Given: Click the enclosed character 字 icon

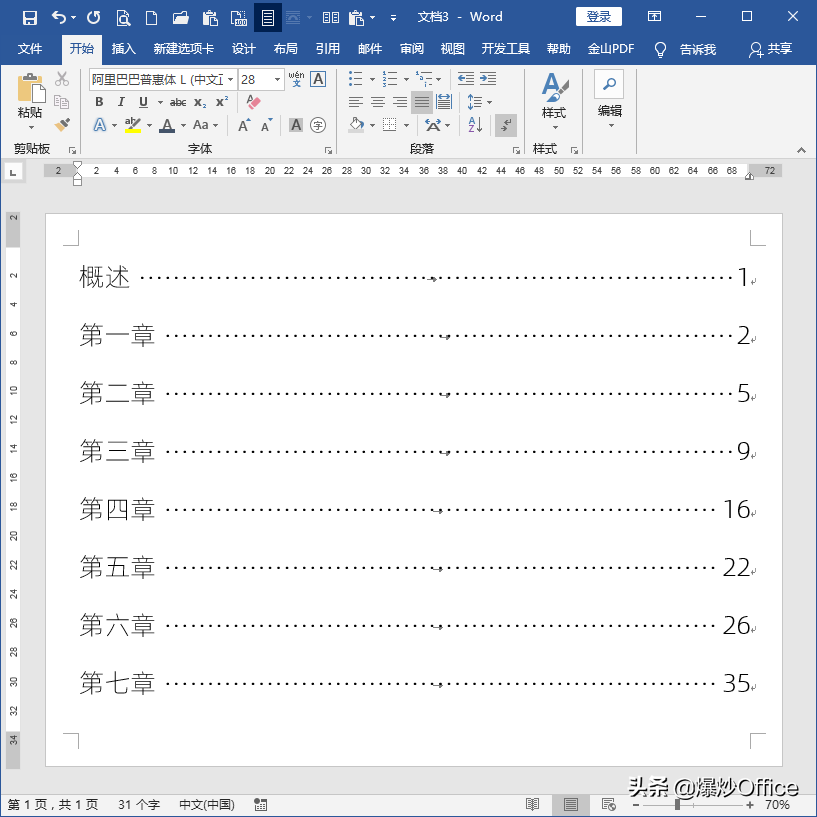Looking at the screenshot, I should (318, 125).
